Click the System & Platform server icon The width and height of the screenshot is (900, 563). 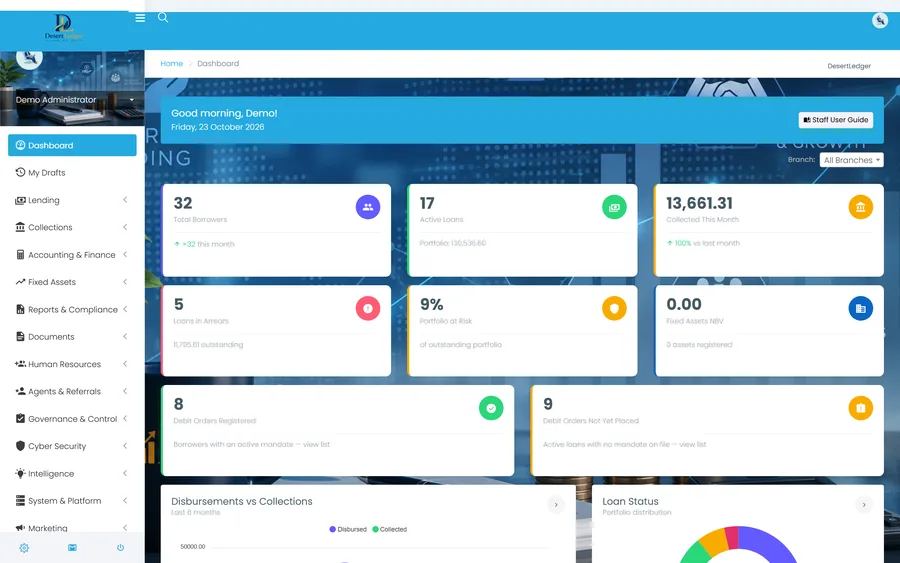pyautogui.click(x=20, y=500)
